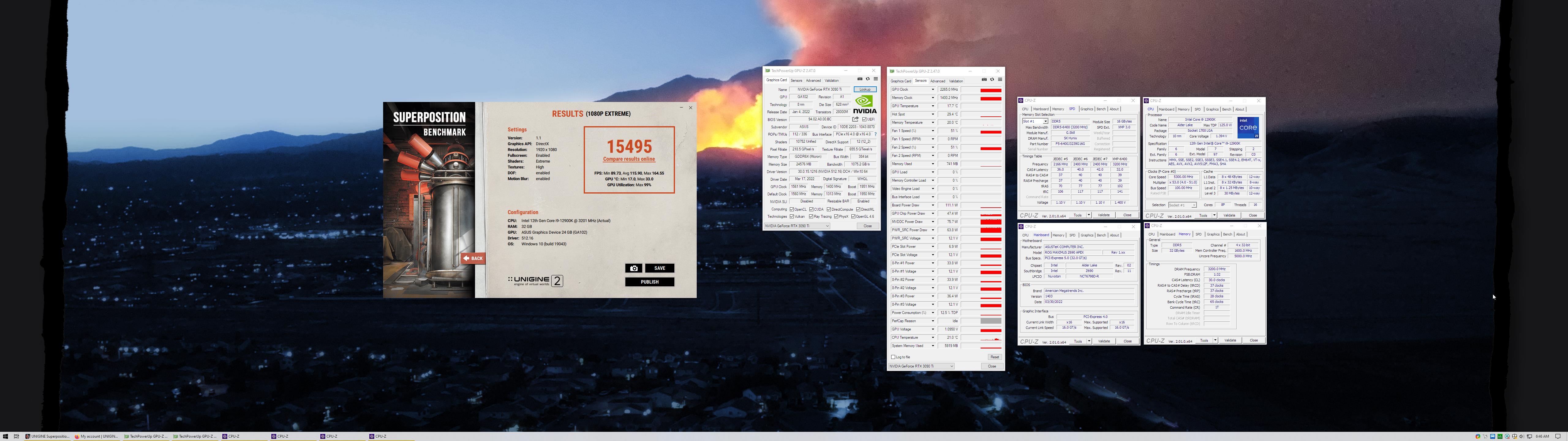Click the Task View icon on the taskbar

click(17, 436)
